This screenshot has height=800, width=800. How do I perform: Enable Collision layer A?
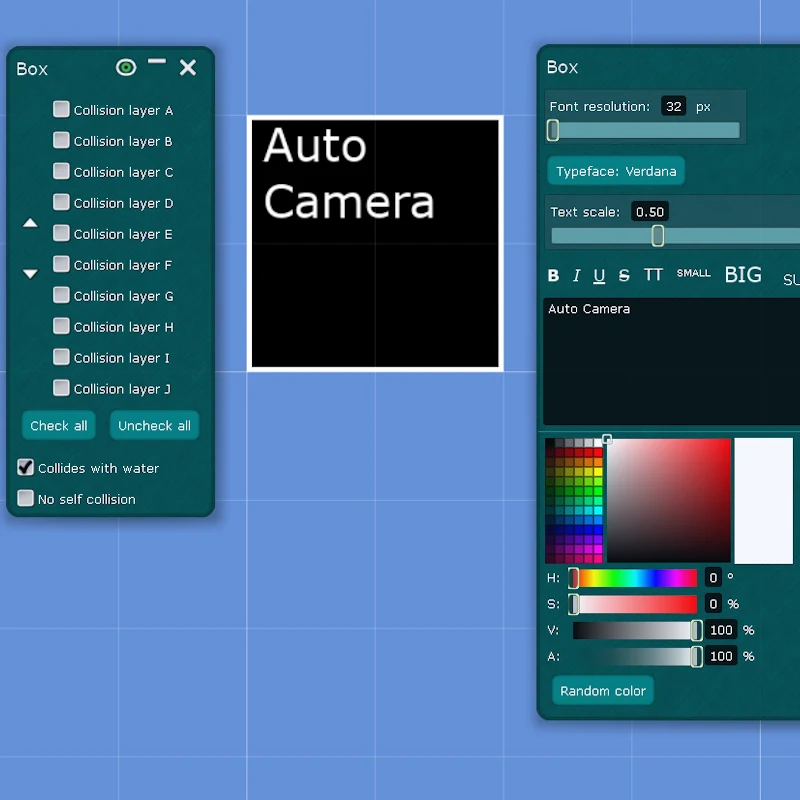coord(61,110)
